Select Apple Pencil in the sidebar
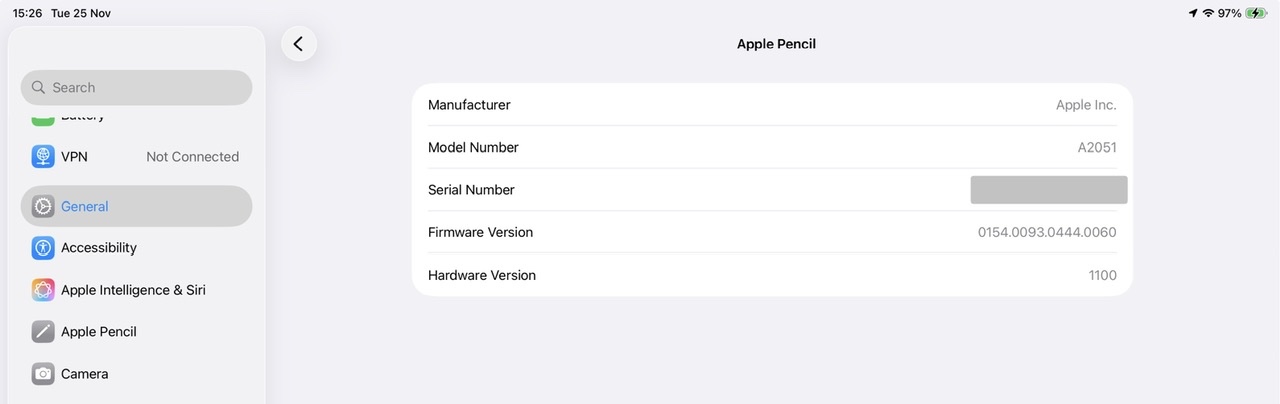Viewport: 1280px width, 404px height. coord(99,332)
